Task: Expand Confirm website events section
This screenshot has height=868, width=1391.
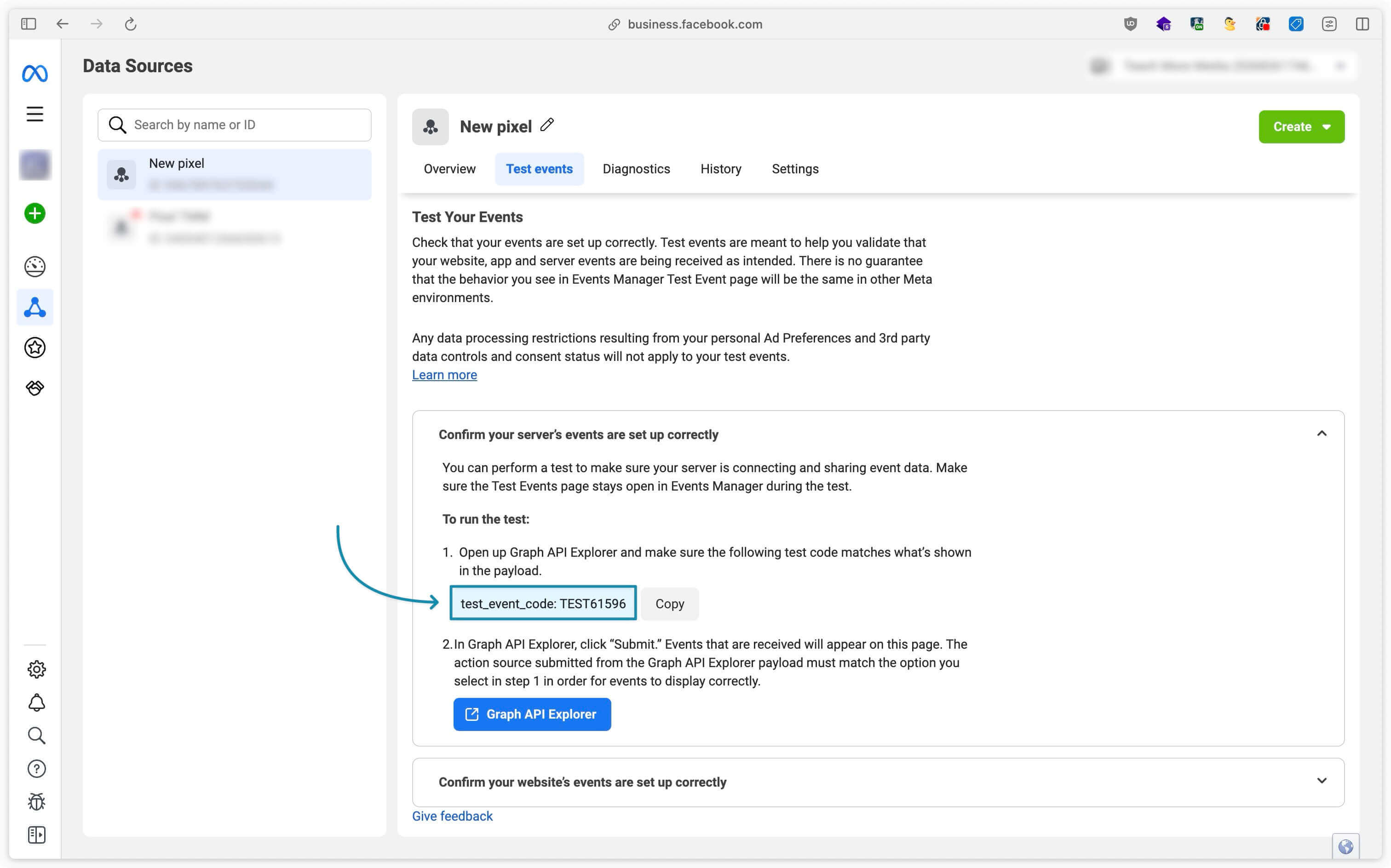Action: click(x=878, y=782)
